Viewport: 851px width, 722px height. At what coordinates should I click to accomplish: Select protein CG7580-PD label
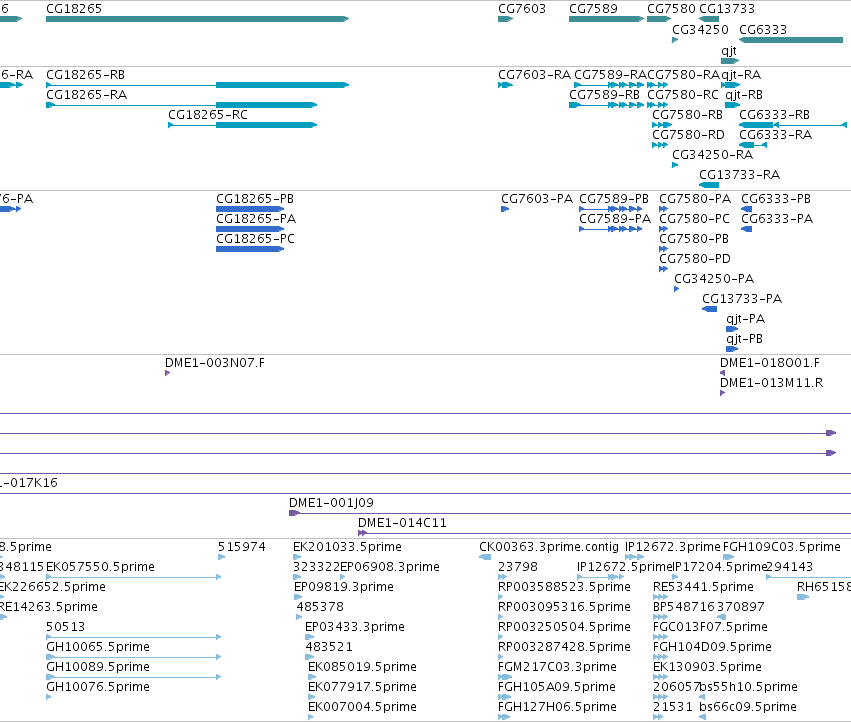click(695, 258)
